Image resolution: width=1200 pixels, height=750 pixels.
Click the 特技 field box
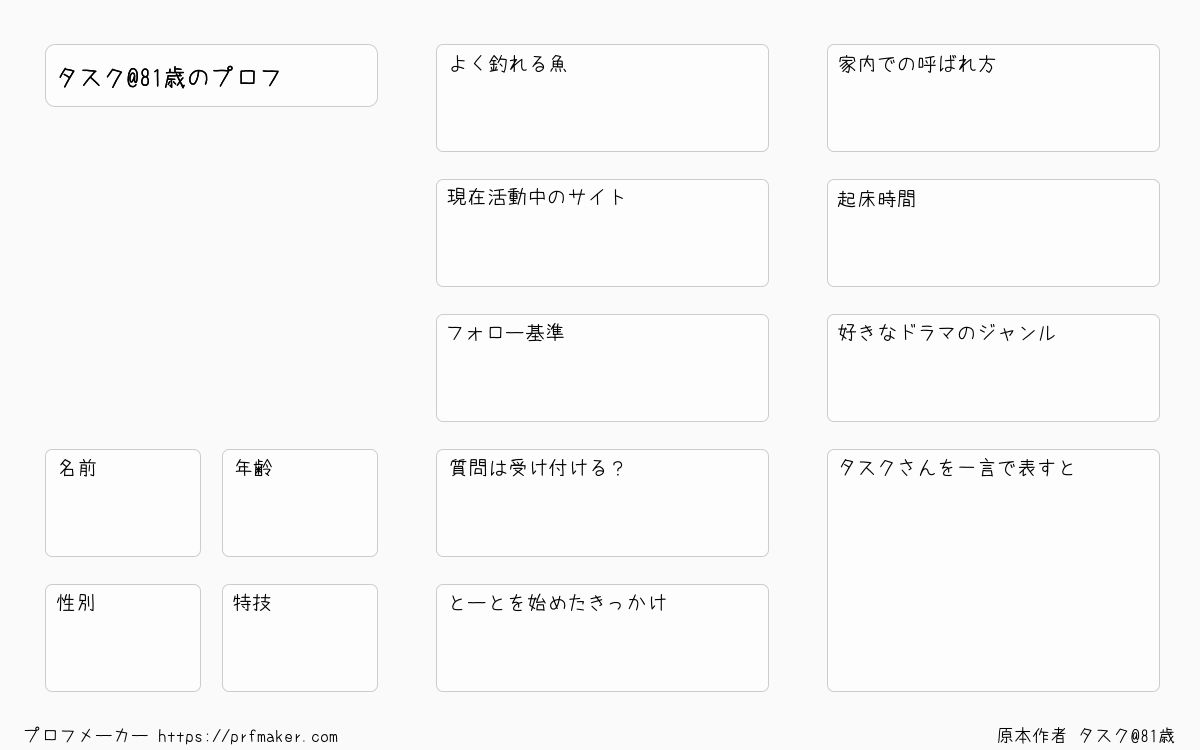[300, 638]
